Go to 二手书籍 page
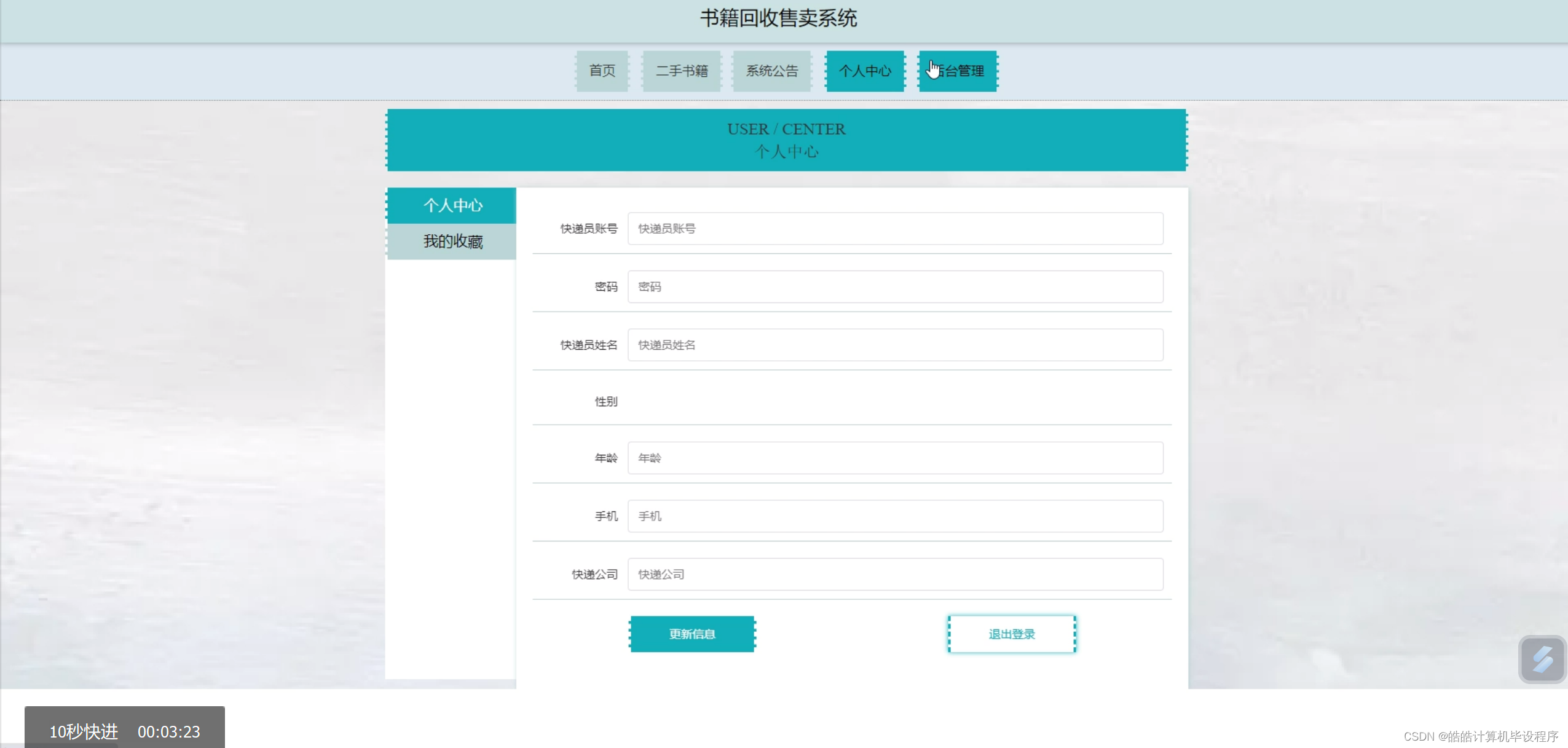This screenshot has width=1568, height=748. [682, 71]
